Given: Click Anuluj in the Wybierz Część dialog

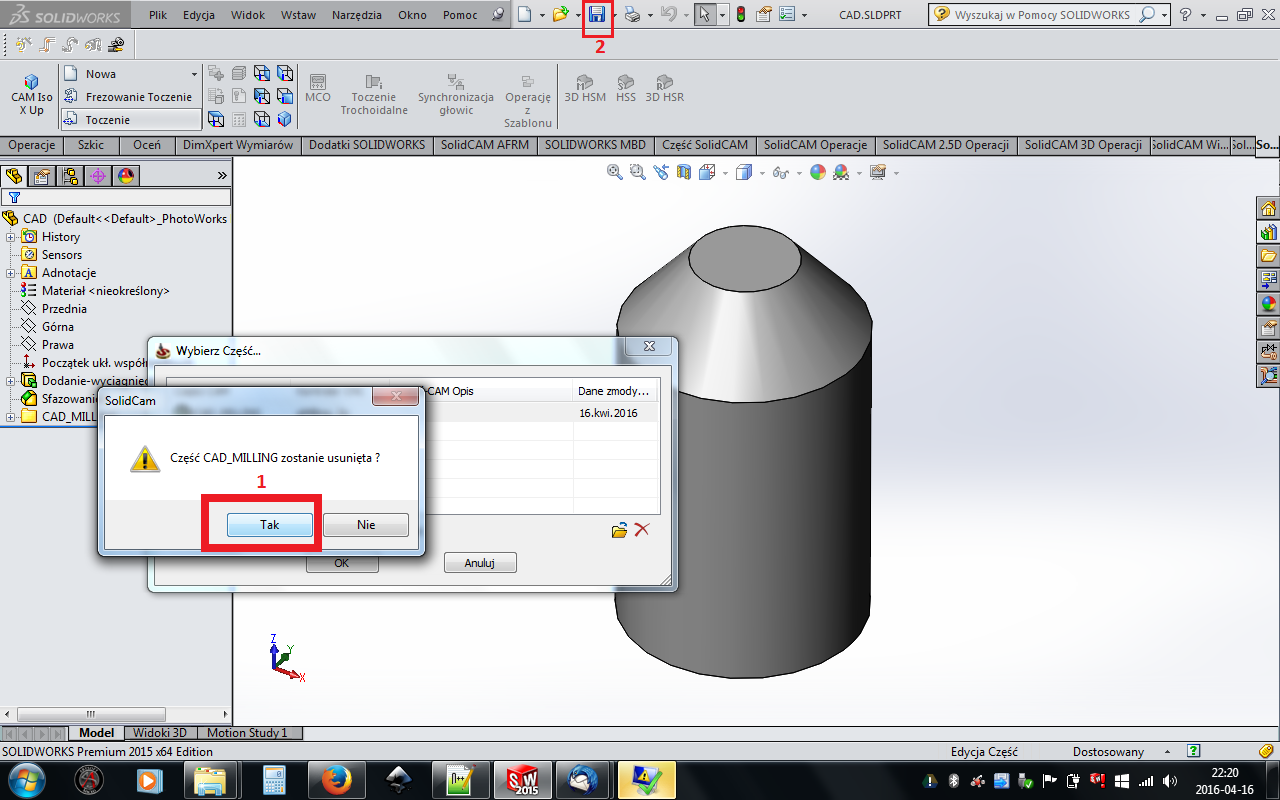Looking at the screenshot, I should (480, 563).
